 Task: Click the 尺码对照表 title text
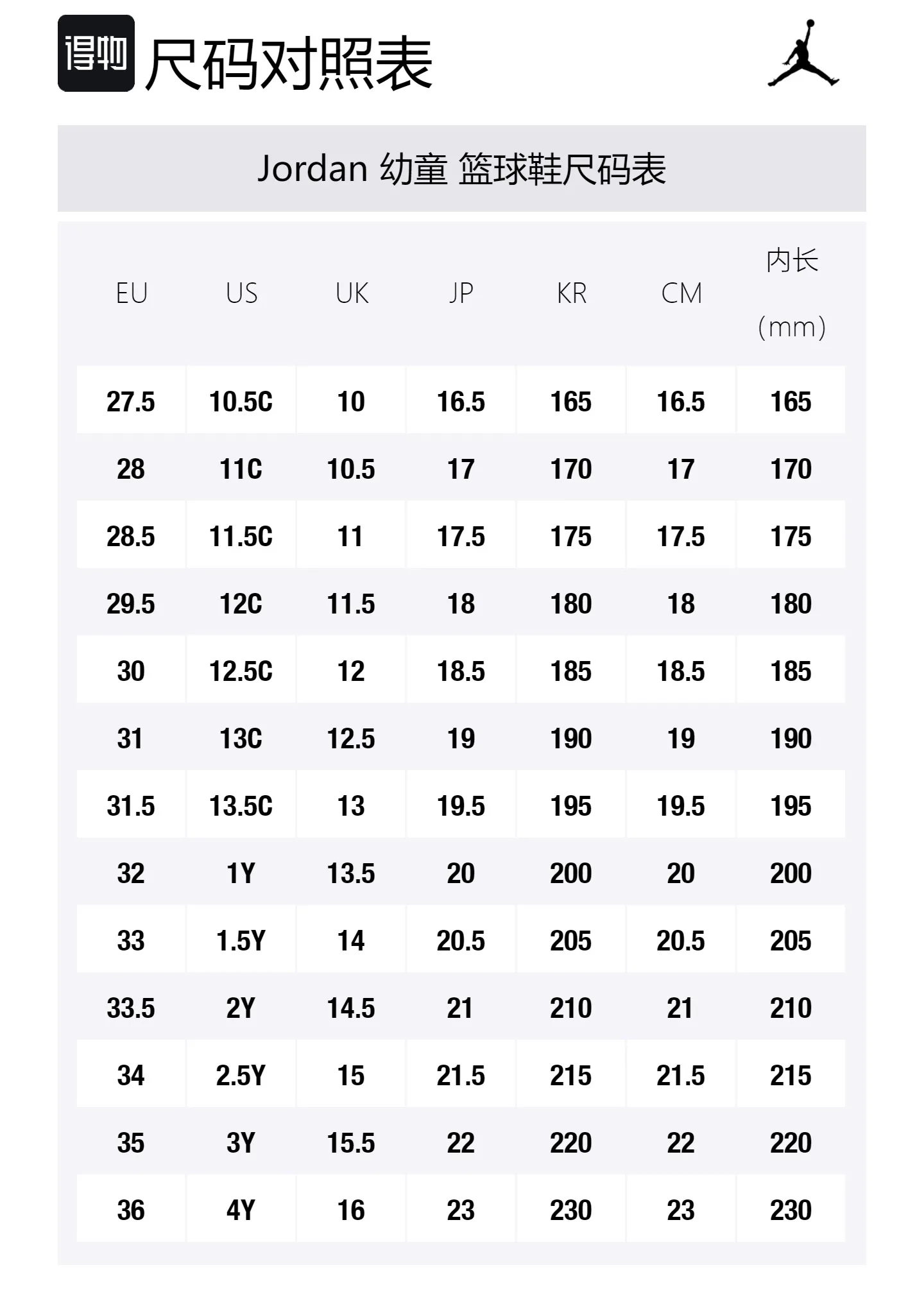click(289, 64)
